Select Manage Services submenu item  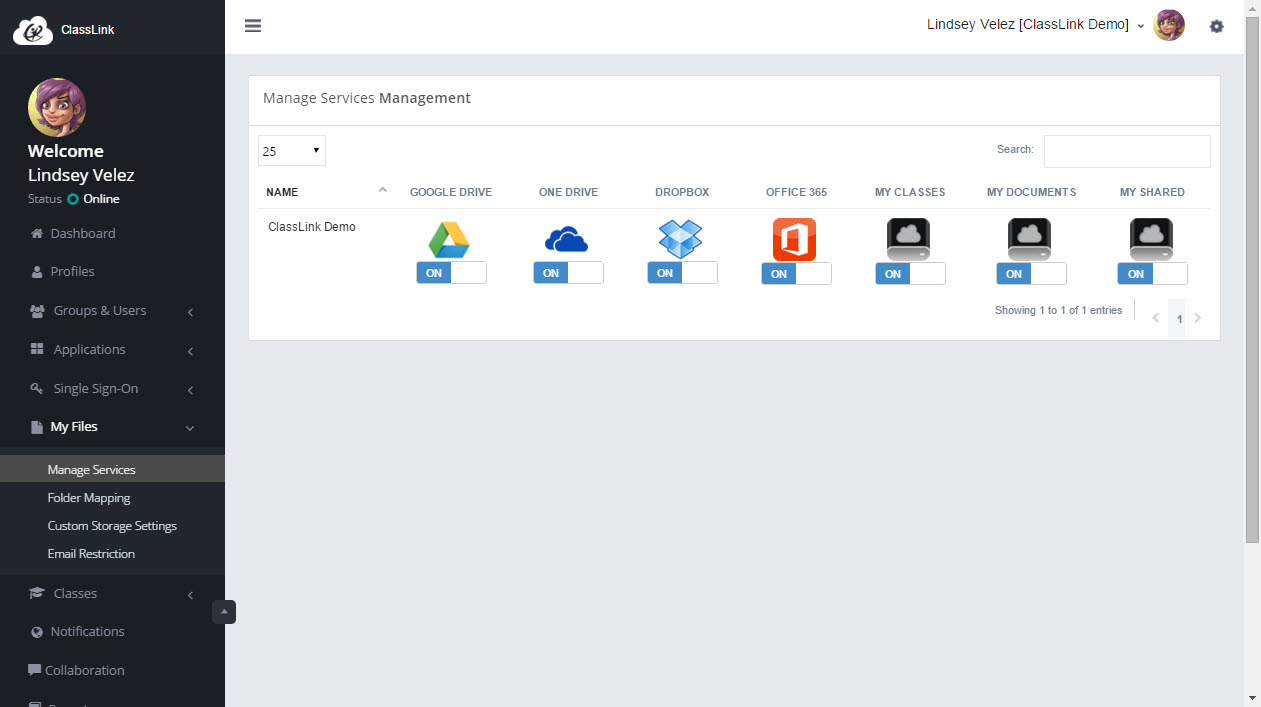112,469
